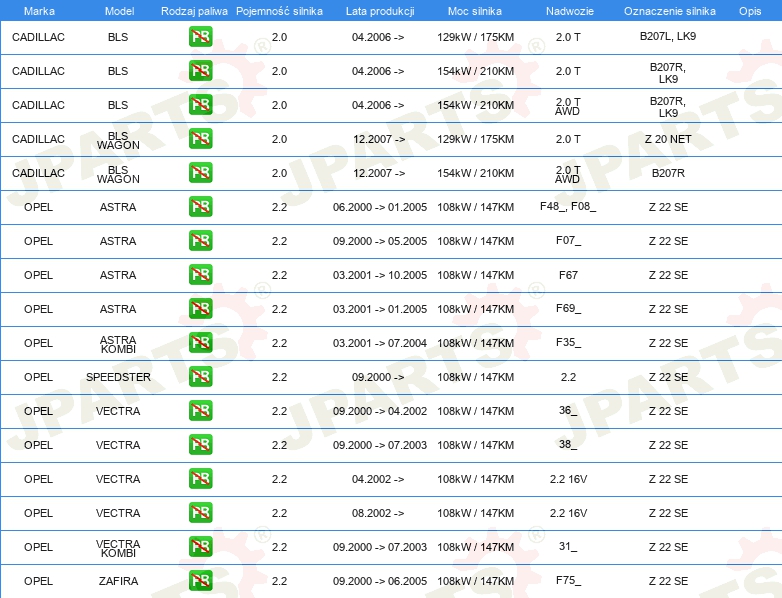Click fuel icon in Vectra 08.2002 row

coord(200,513)
